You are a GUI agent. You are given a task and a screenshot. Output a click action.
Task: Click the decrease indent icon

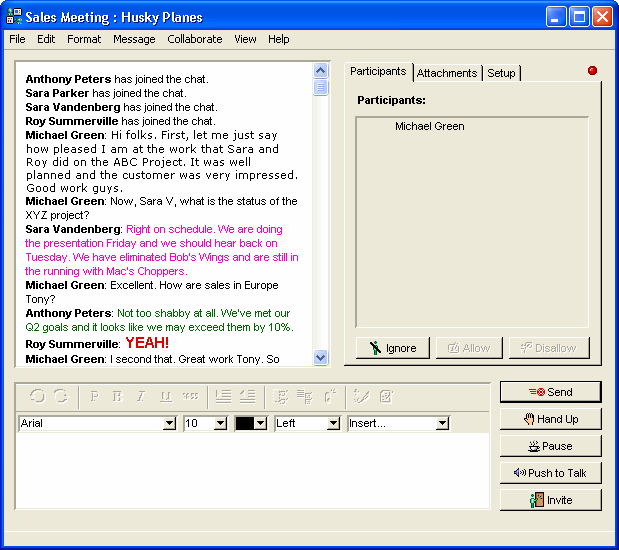pos(247,396)
